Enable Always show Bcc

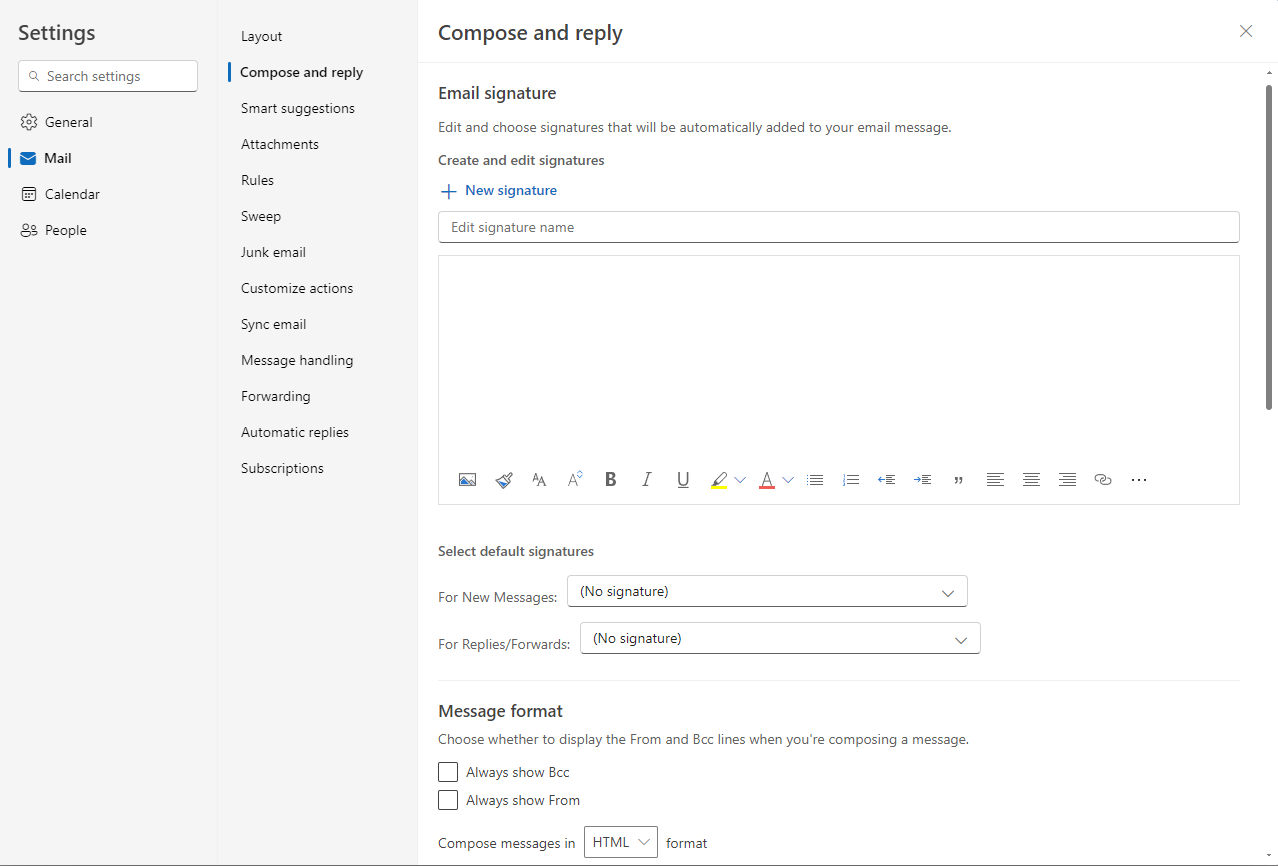(448, 771)
